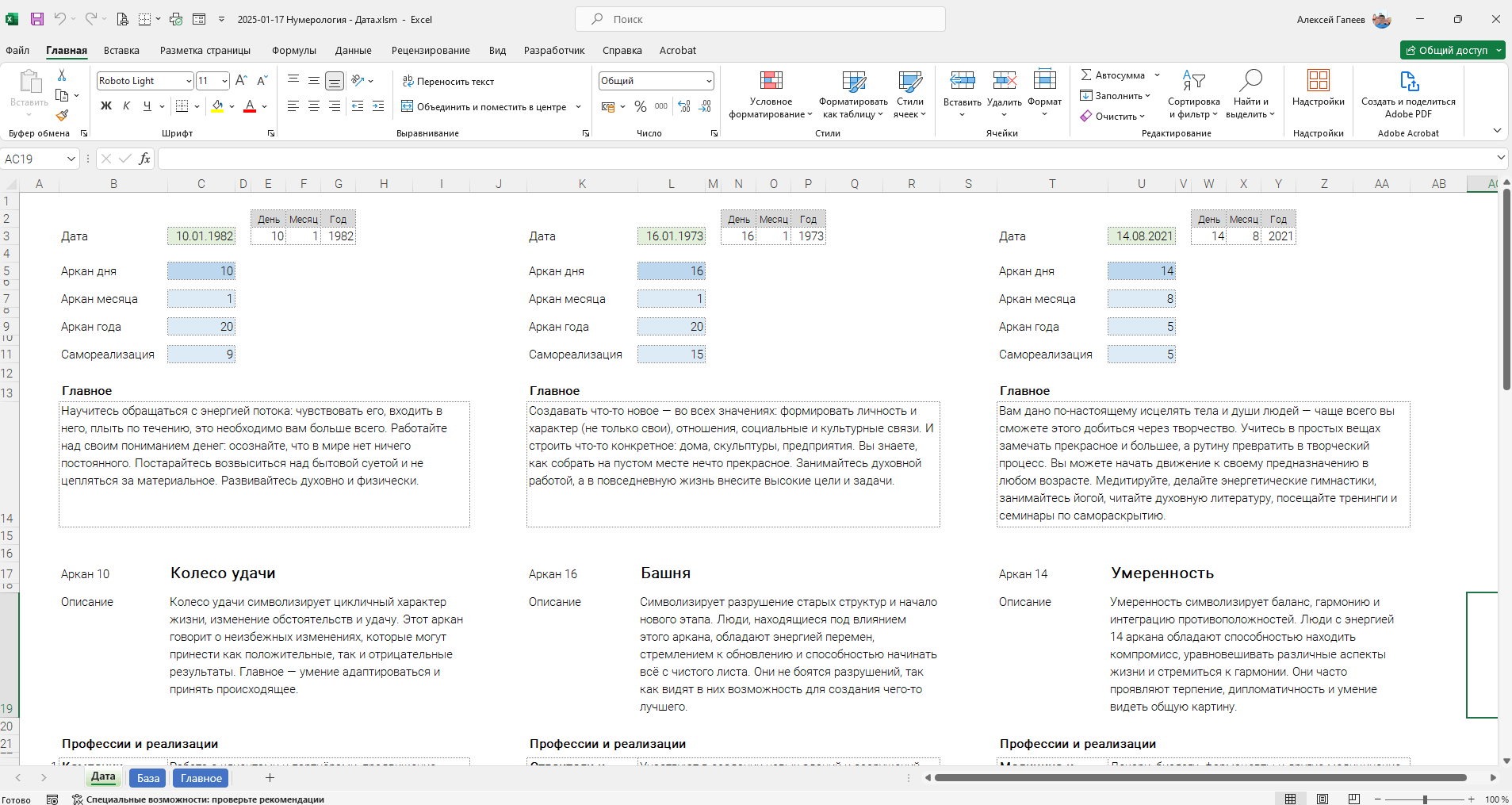
Task: Switch to the Формулы ribbon tab
Action: 293,50
